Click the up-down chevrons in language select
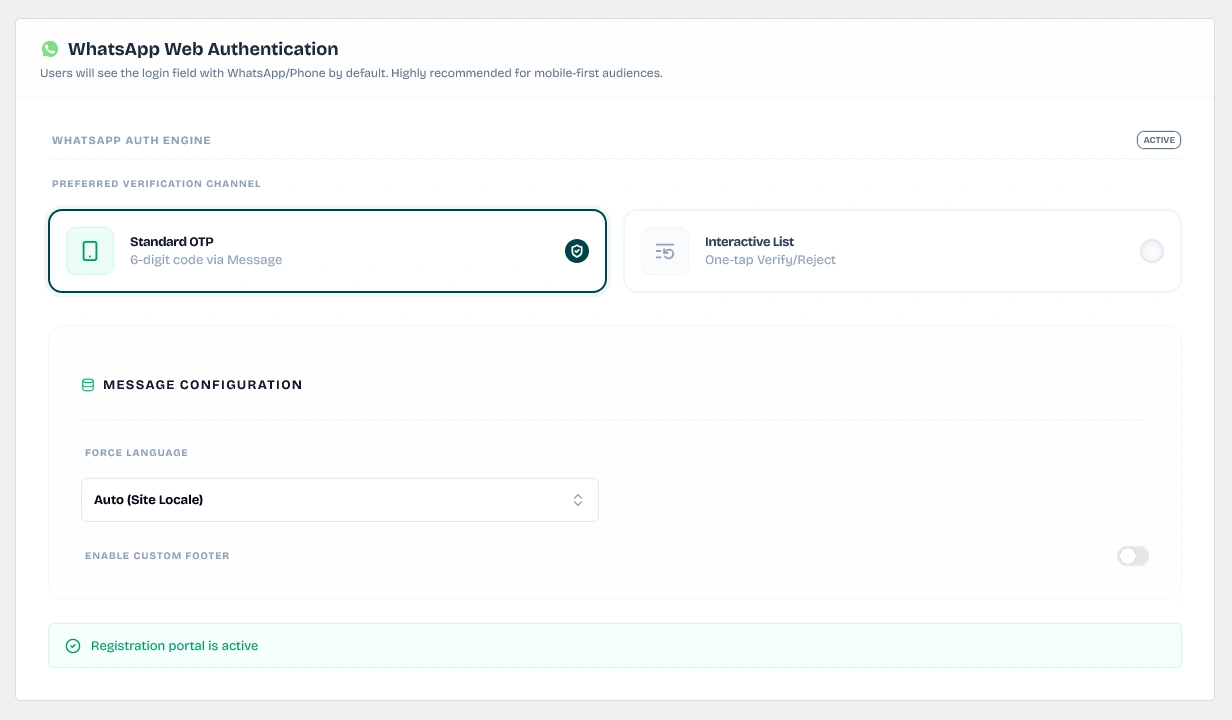Screen dimensions: 1232x720 578,500
